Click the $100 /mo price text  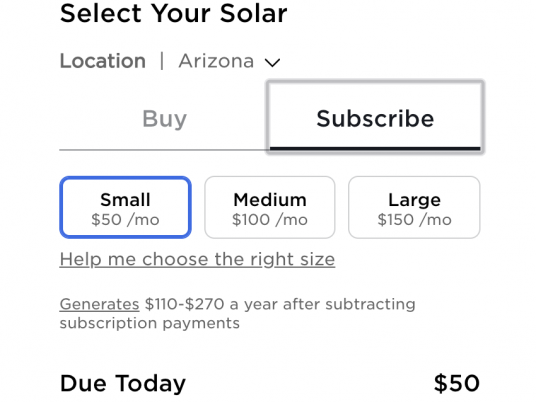tap(270, 219)
